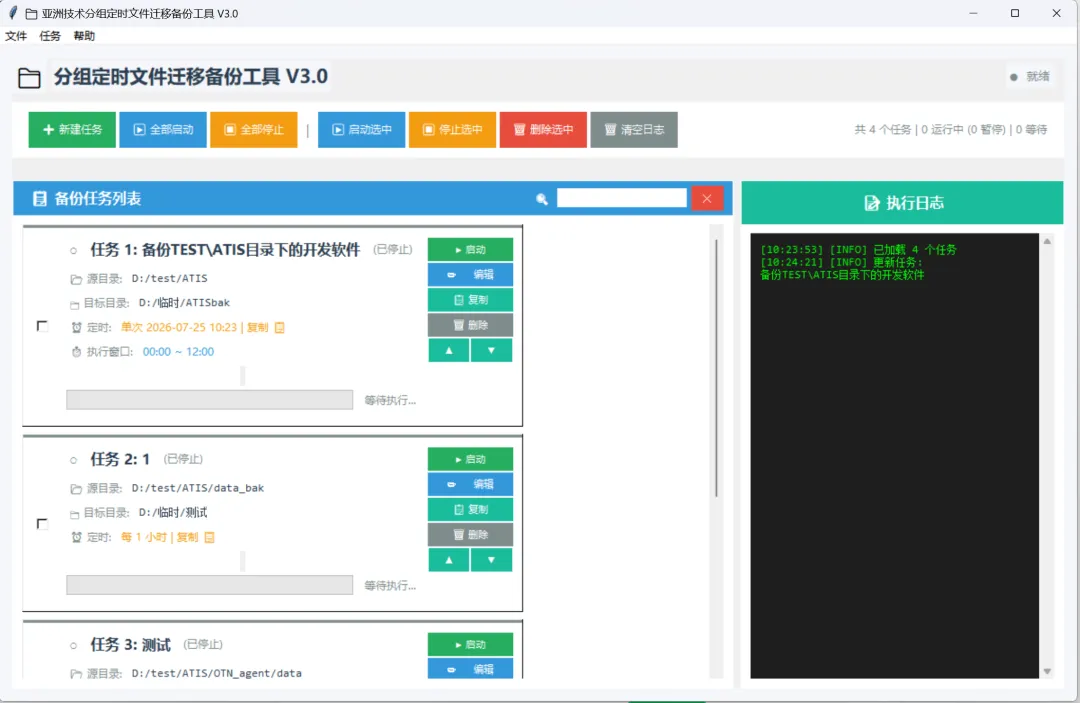
Task: Click schedule text 每 1 小时
Action: point(144,537)
